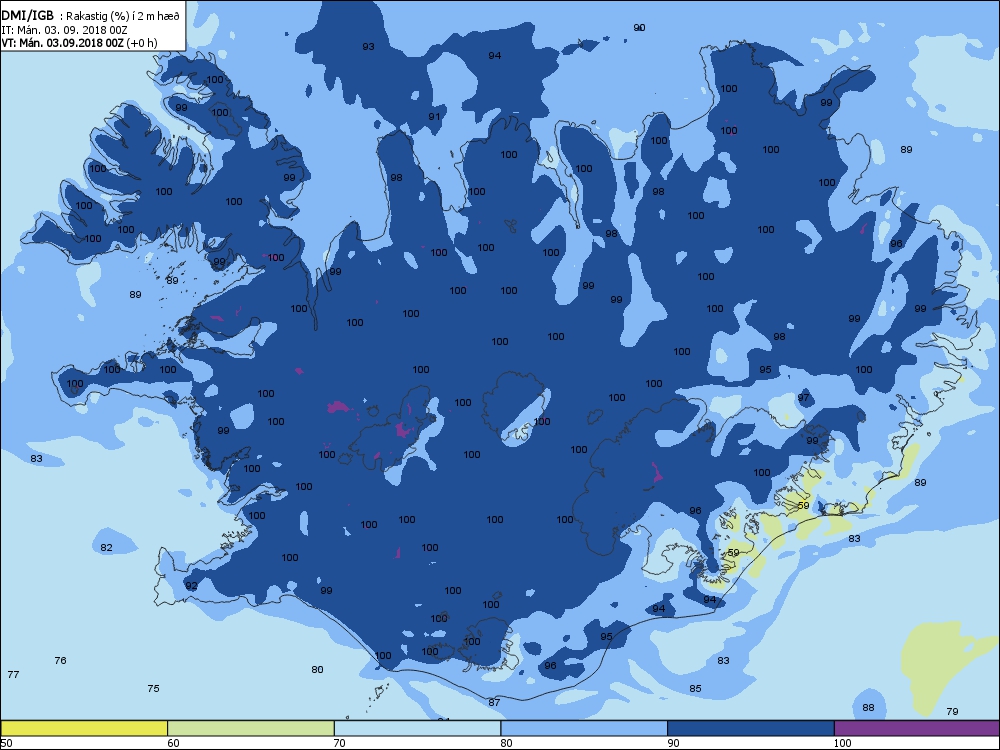Click the humidity value '93' on the map

point(368,47)
